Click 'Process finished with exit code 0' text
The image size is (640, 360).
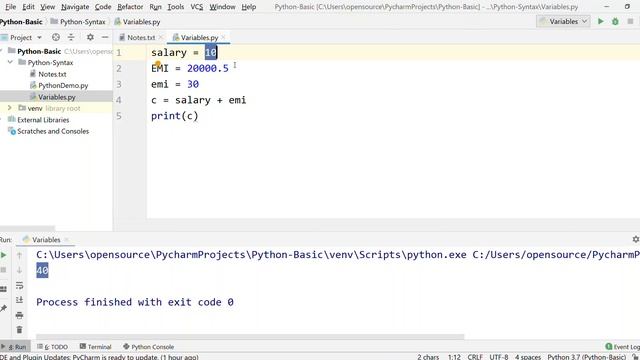point(135,302)
